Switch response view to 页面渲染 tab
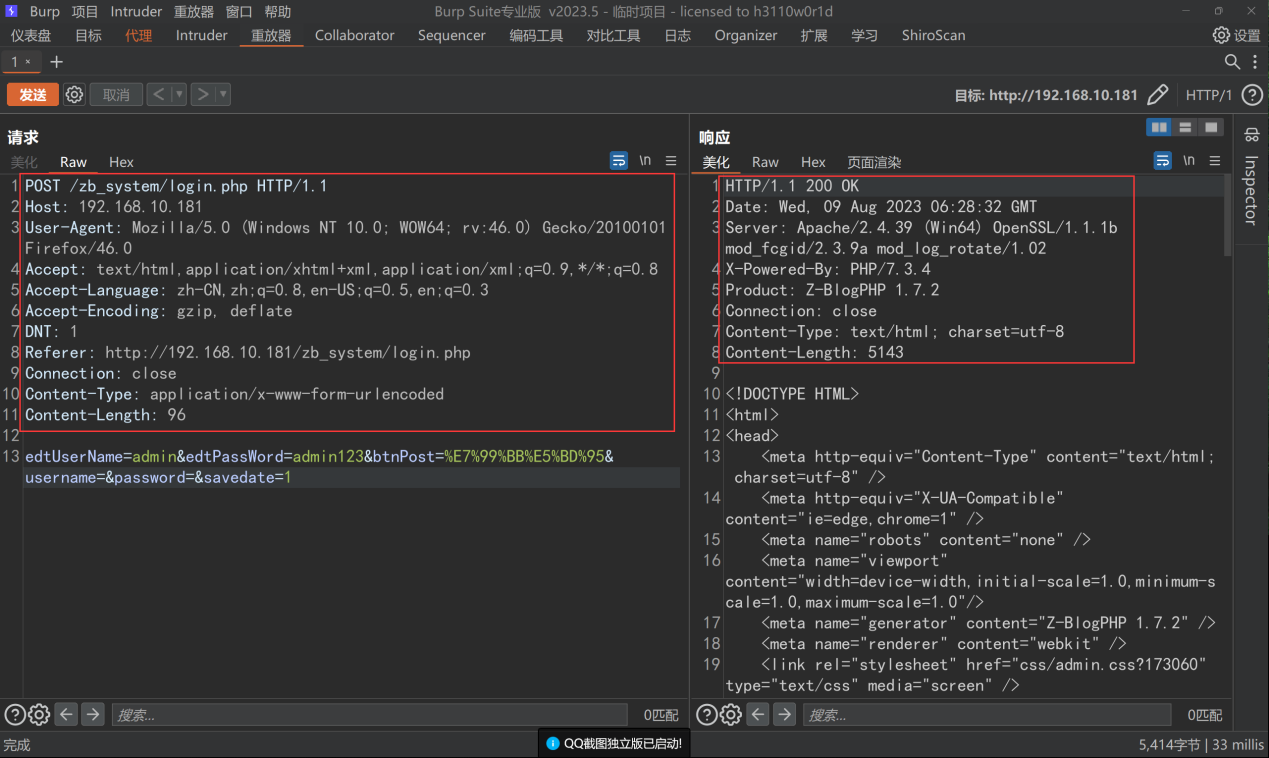 coord(873,162)
